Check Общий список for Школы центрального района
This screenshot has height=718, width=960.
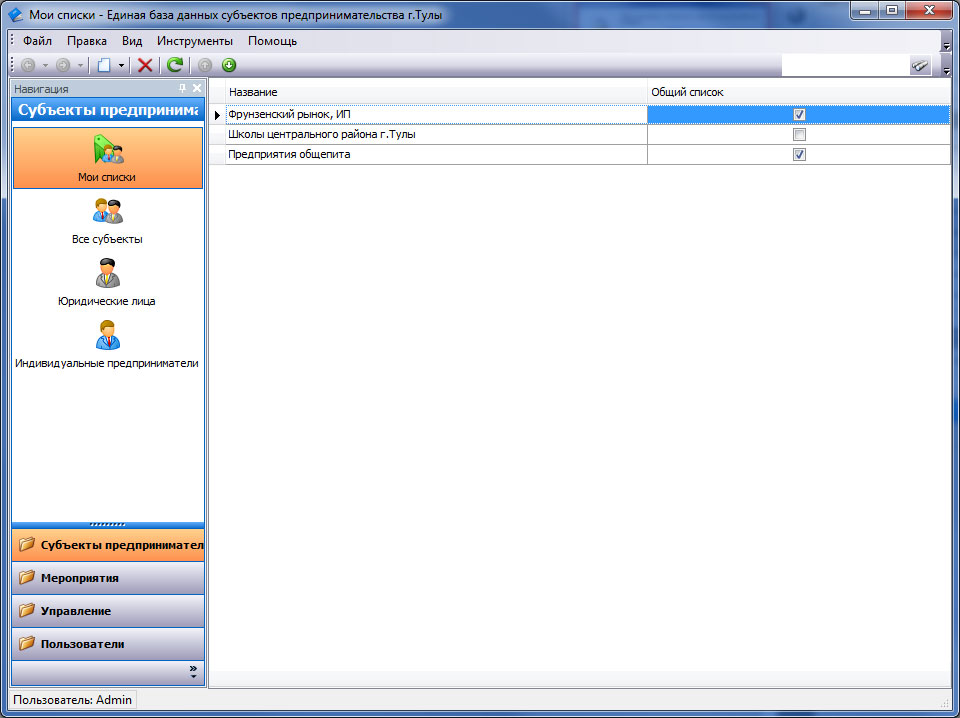click(x=799, y=135)
